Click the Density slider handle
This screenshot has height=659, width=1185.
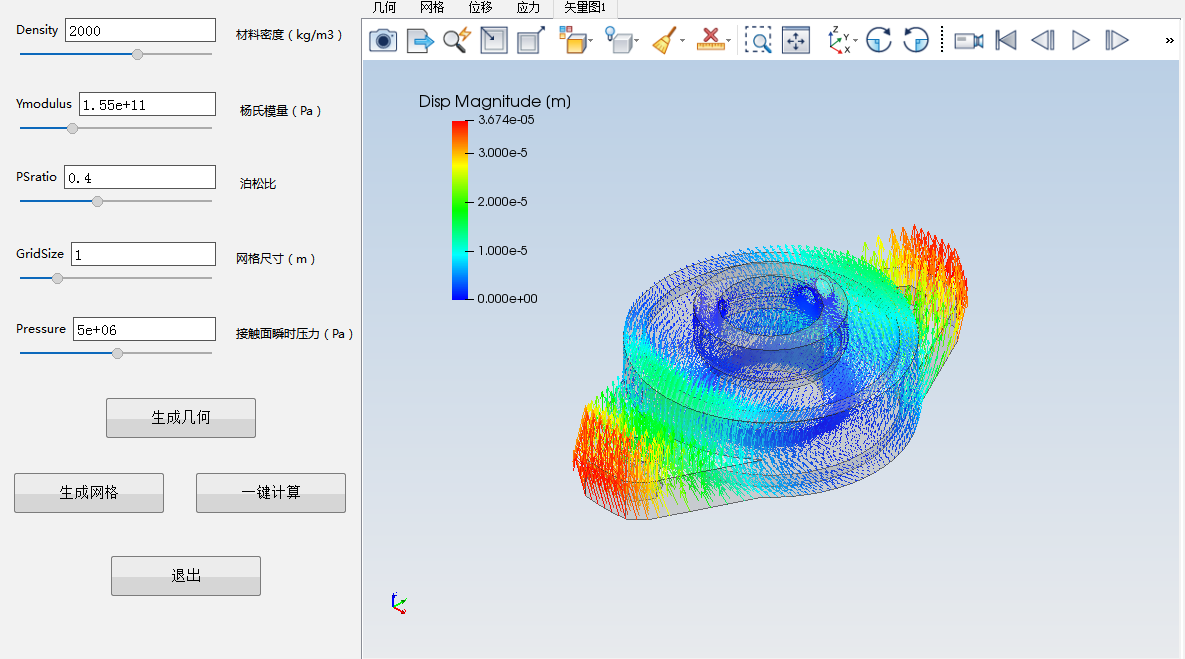[138, 54]
